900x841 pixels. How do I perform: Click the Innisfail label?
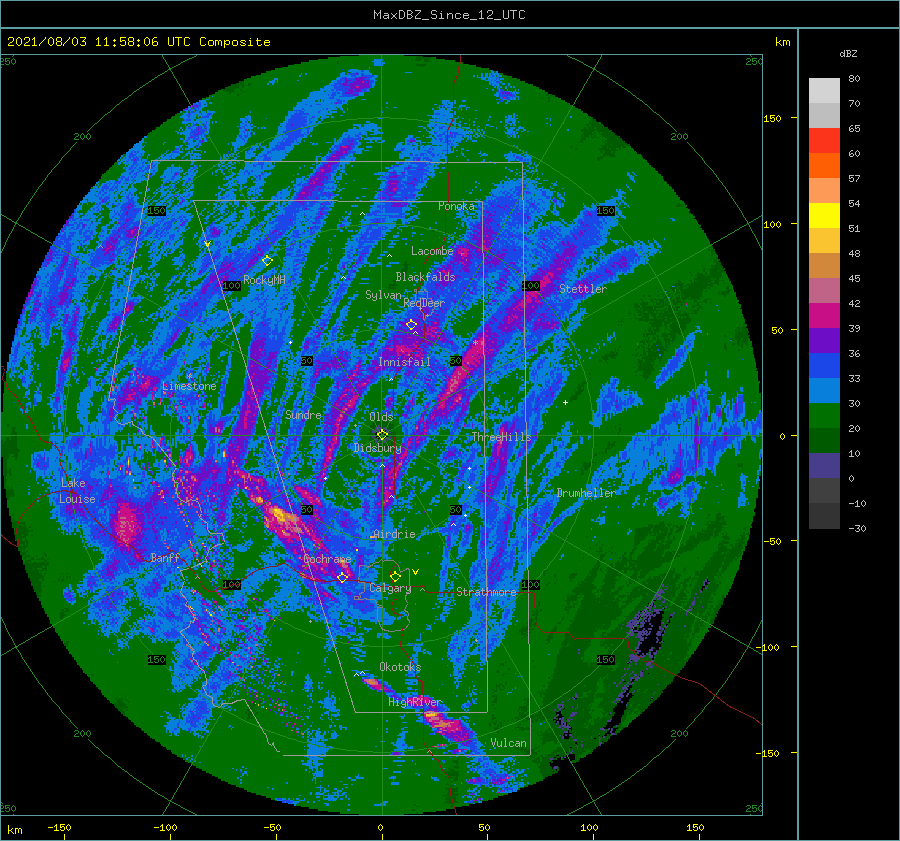pyautogui.click(x=404, y=362)
